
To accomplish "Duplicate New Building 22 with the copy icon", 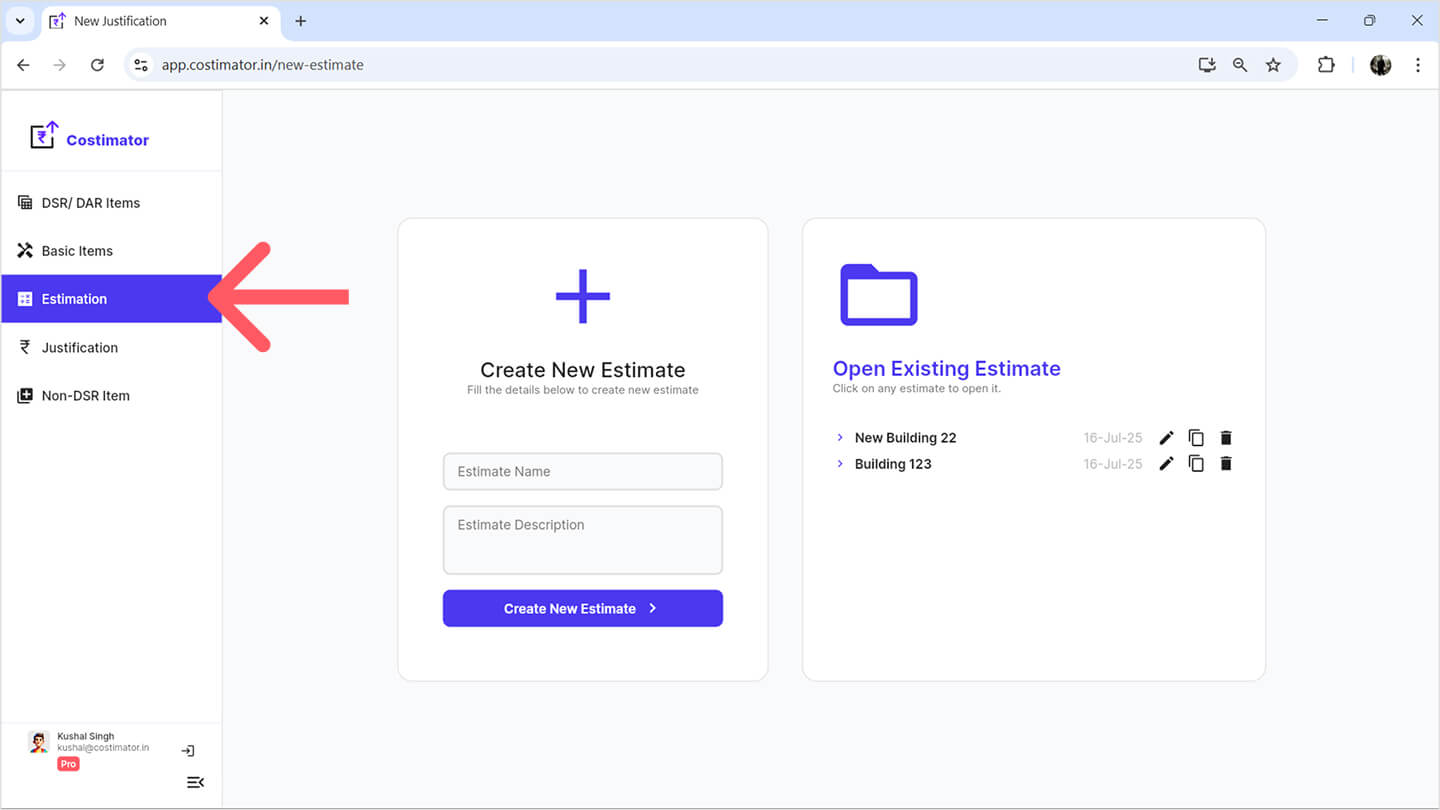I will point(1196,438).
